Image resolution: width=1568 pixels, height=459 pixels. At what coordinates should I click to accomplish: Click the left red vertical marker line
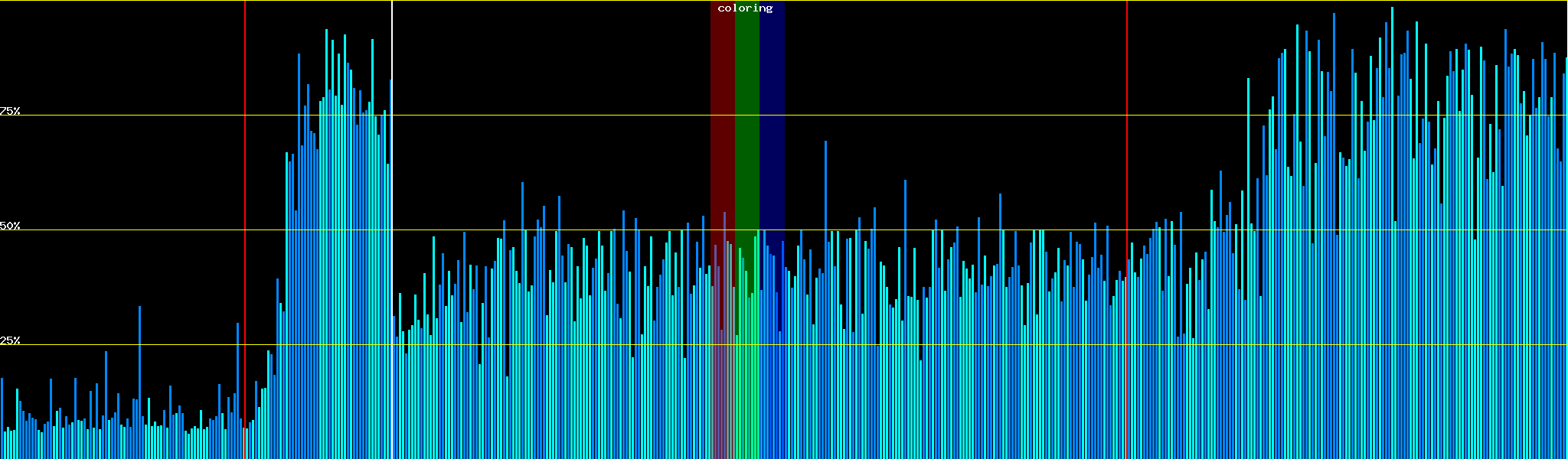(245, 191)
